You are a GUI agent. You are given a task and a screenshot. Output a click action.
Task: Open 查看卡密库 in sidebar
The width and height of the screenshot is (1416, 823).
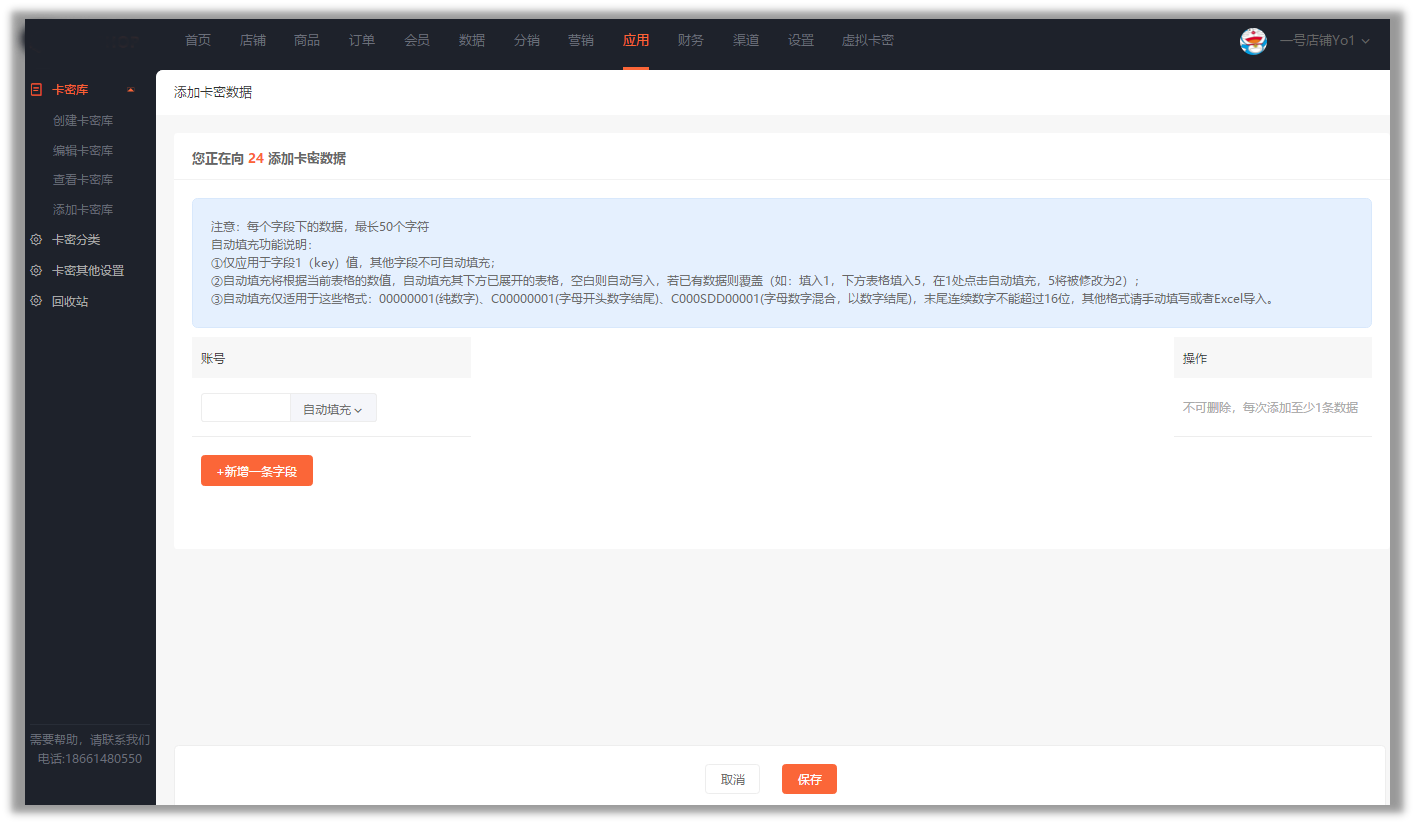point(83,180)
